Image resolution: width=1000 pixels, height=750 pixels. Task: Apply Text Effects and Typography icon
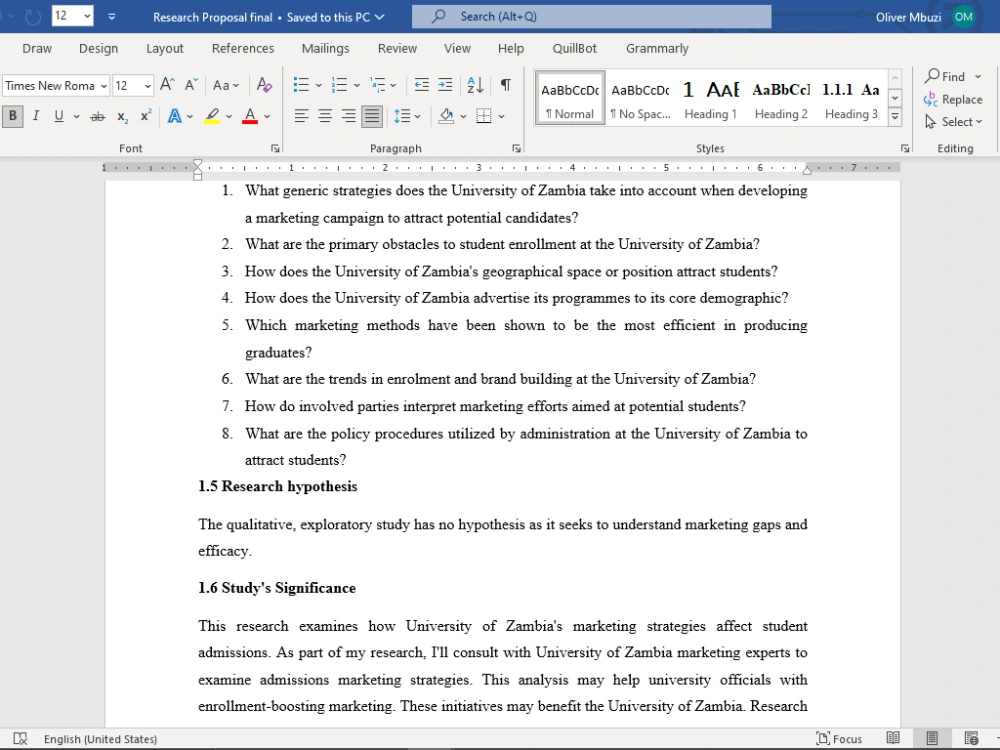coord(174,116)
